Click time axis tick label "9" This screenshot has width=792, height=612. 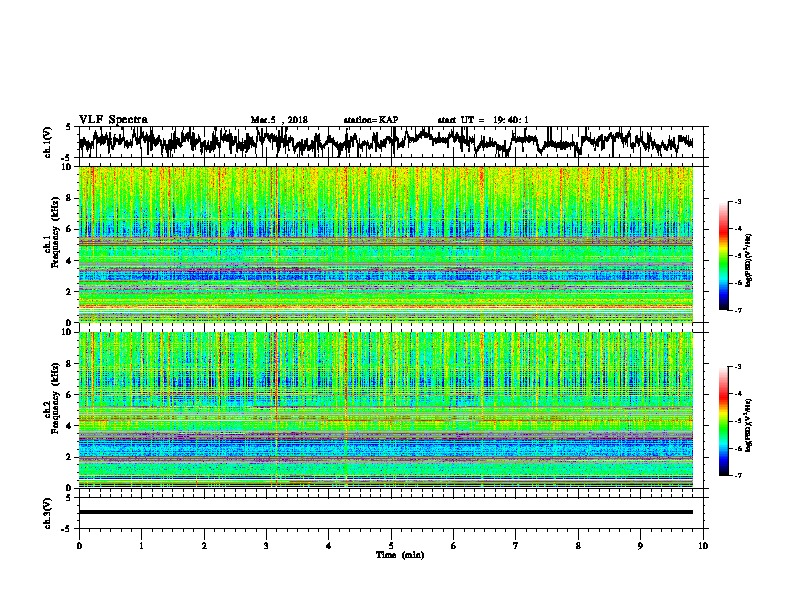pyautogui.click(x=640, y=546)
